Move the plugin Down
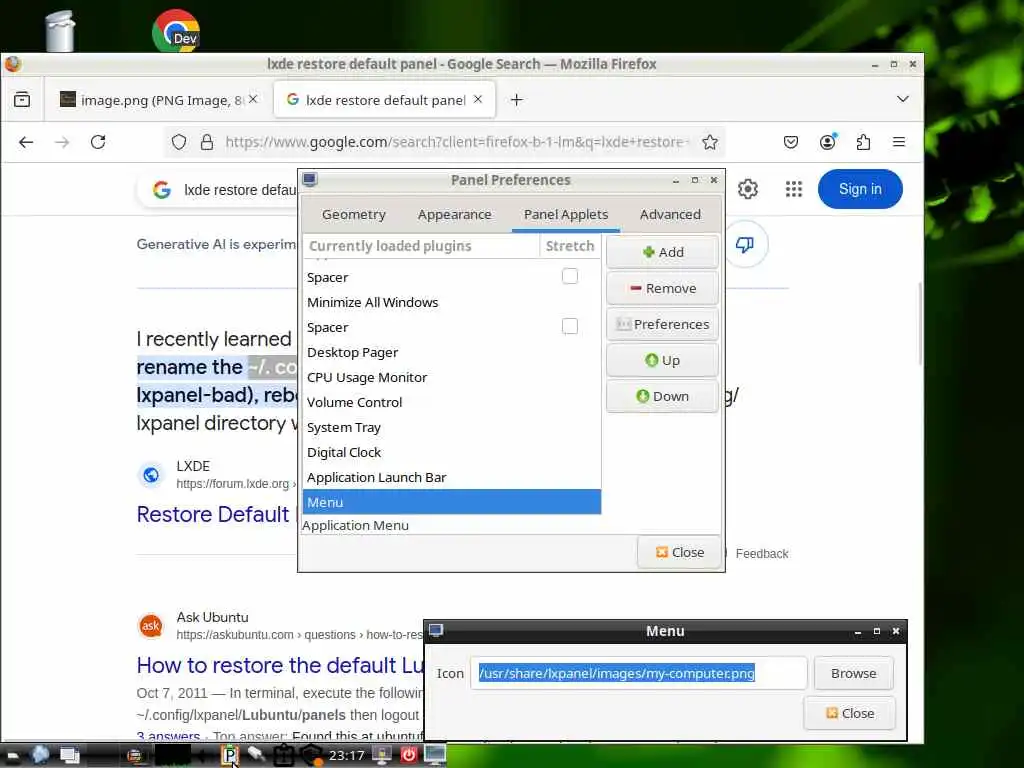1024x768 pixels. point(662,396)
